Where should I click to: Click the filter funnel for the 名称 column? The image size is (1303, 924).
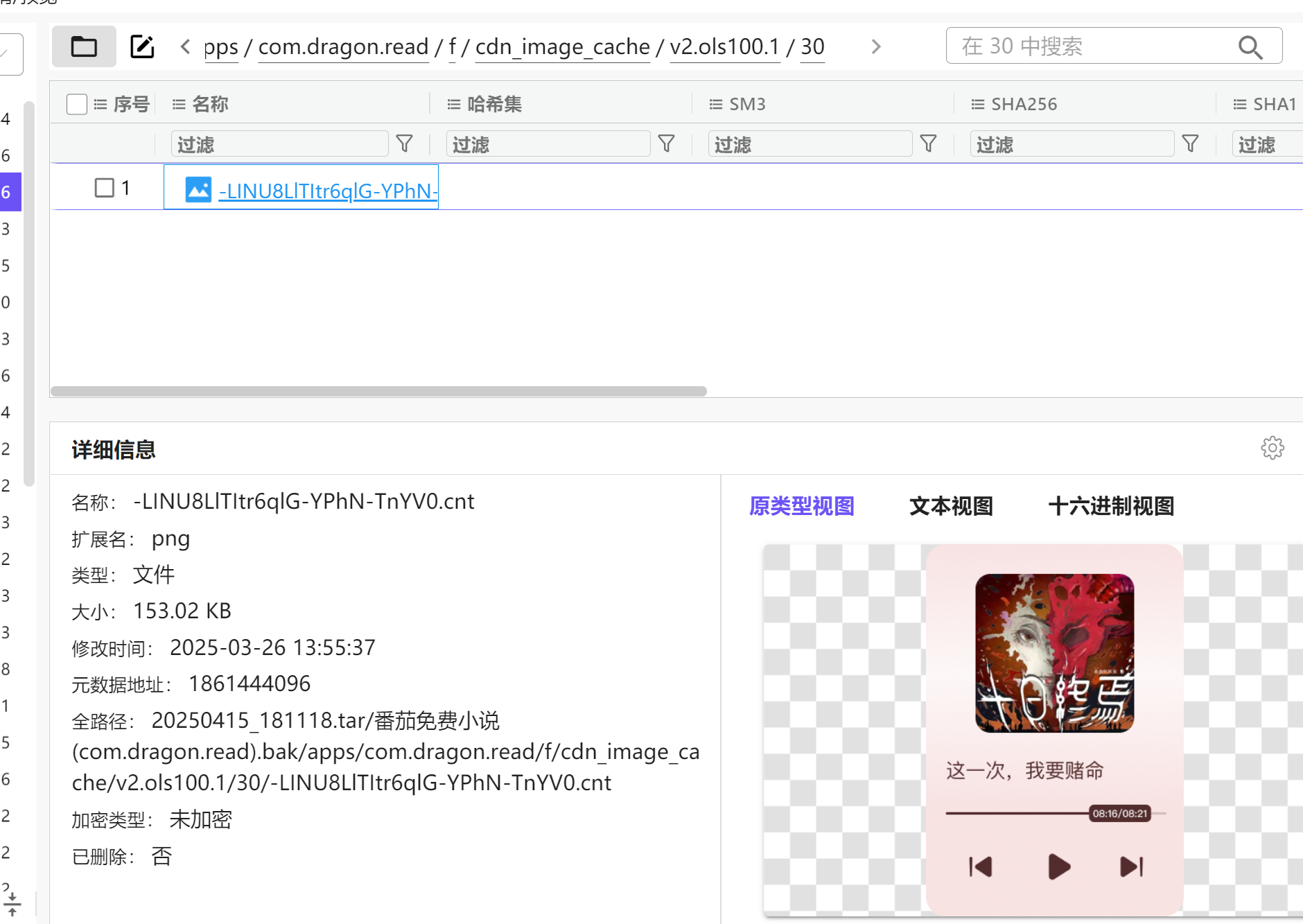pos(404,143)
